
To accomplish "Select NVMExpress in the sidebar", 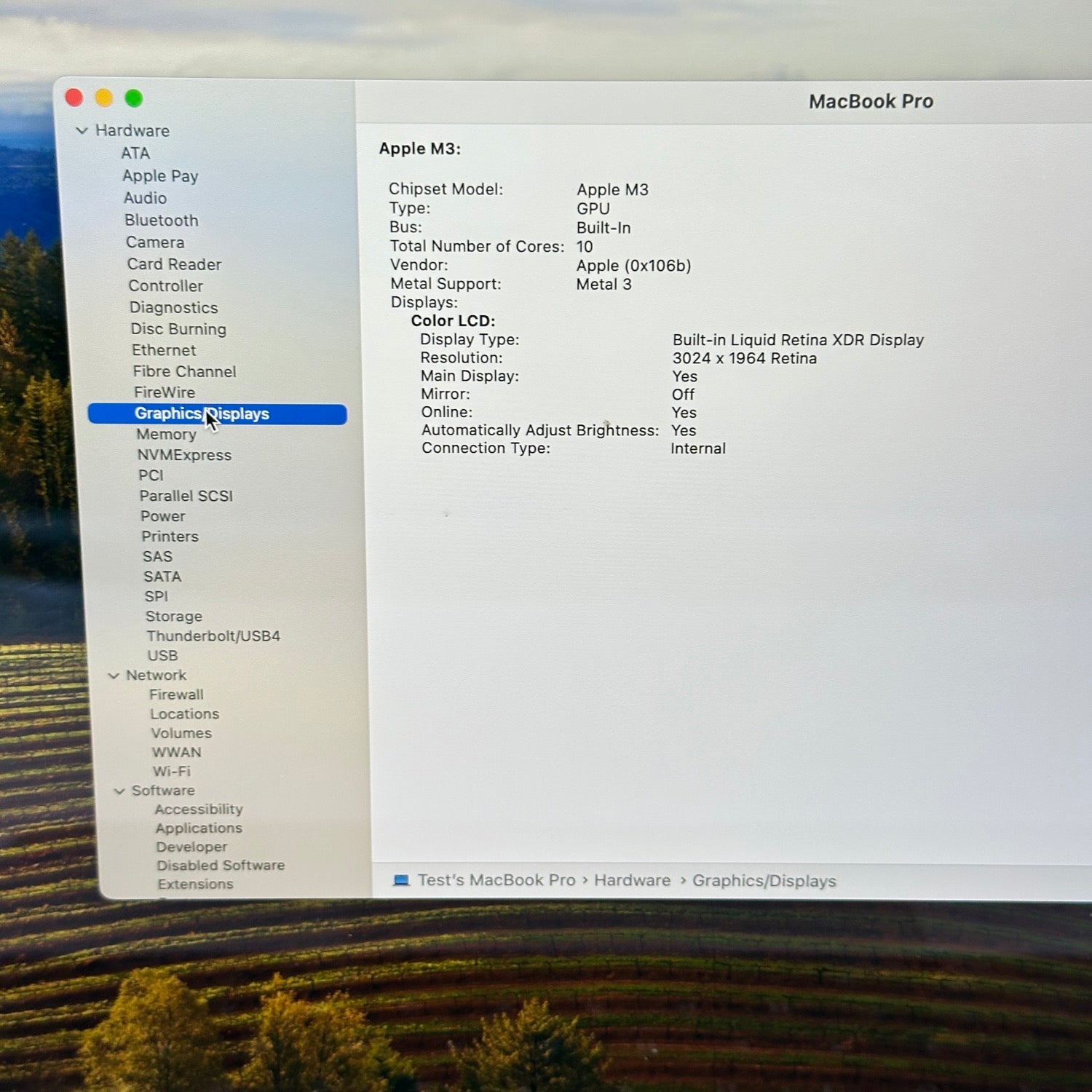I will pos(184,455).
